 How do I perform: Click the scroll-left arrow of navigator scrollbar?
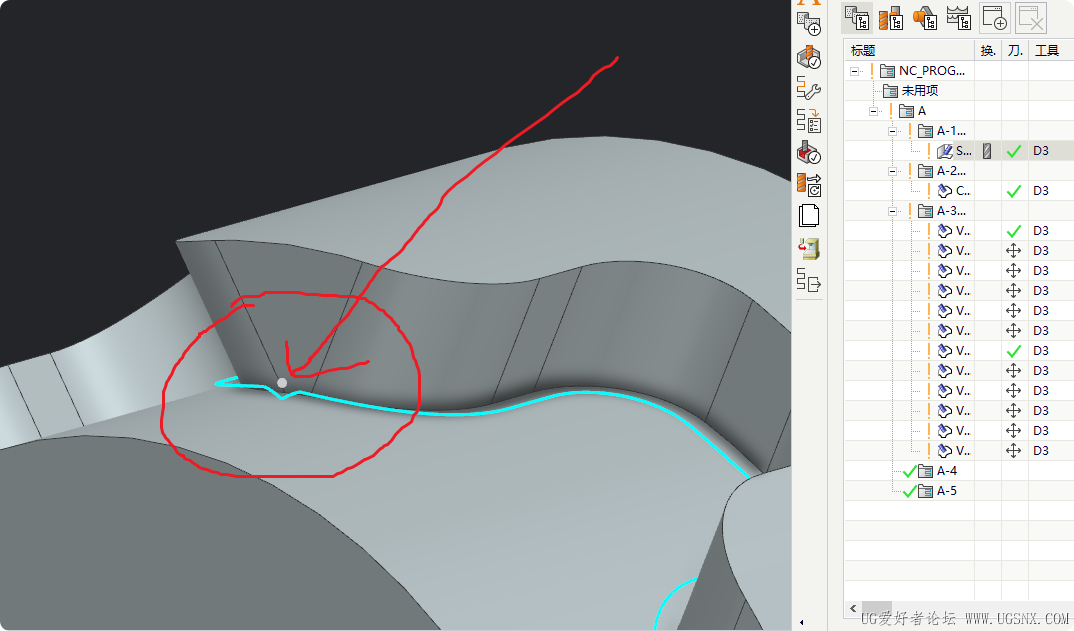[x=853, y=608]
